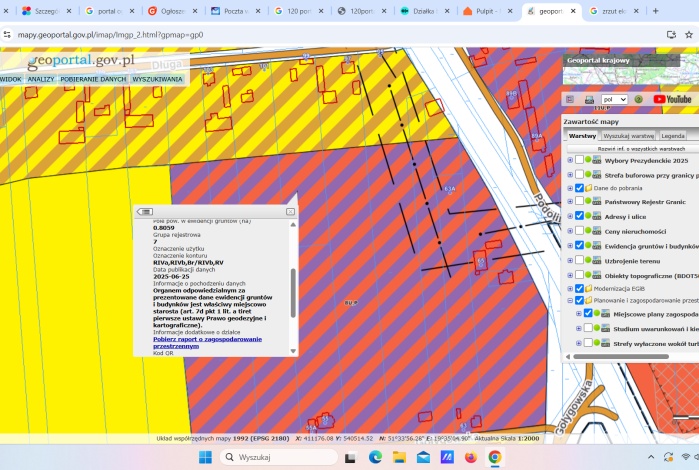This screenshot has height=470, width=699.
Task: Expand the Dane do pobrania tree node
Action: pyautogui.click(x=570, y=188)
